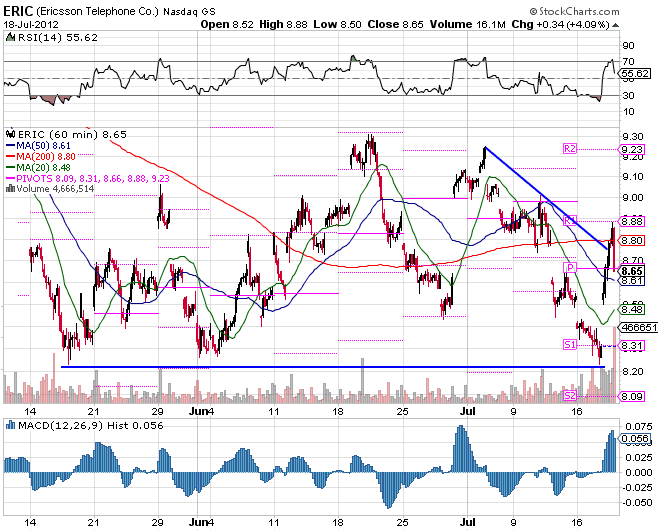Click the Open 8.52 value

pyautogui.click(x=227, y=24)
